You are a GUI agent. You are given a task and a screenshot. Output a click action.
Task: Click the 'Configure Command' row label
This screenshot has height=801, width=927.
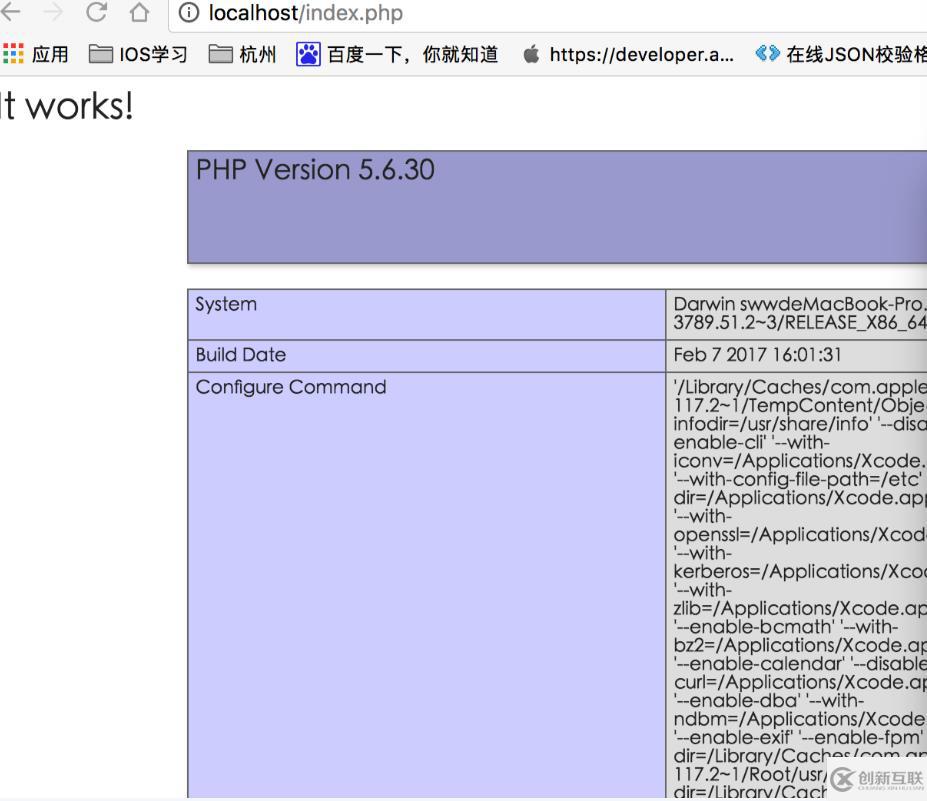click(x=291, y=387)
